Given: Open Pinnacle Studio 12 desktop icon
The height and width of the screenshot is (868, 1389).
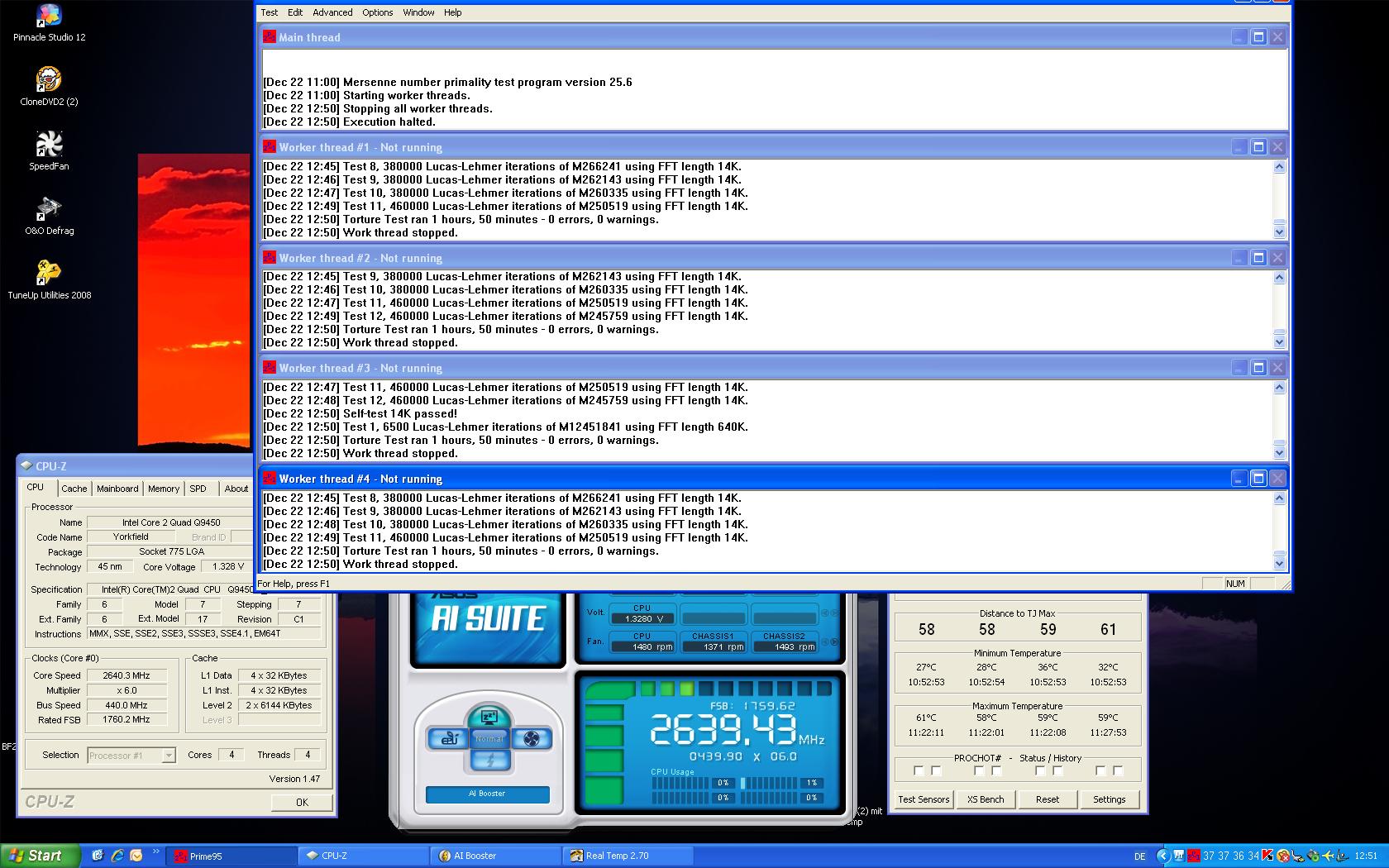Looking at the screenshot, I should coord(49,23).
